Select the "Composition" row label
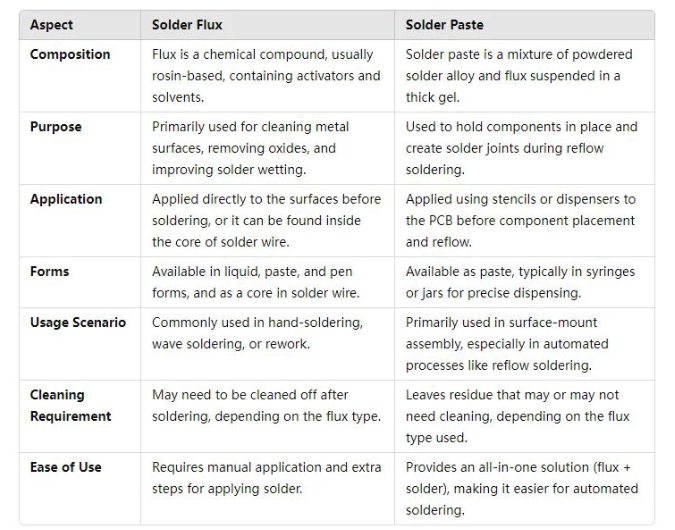Screen dimensions: 675x530 click(x=70, y=54)
